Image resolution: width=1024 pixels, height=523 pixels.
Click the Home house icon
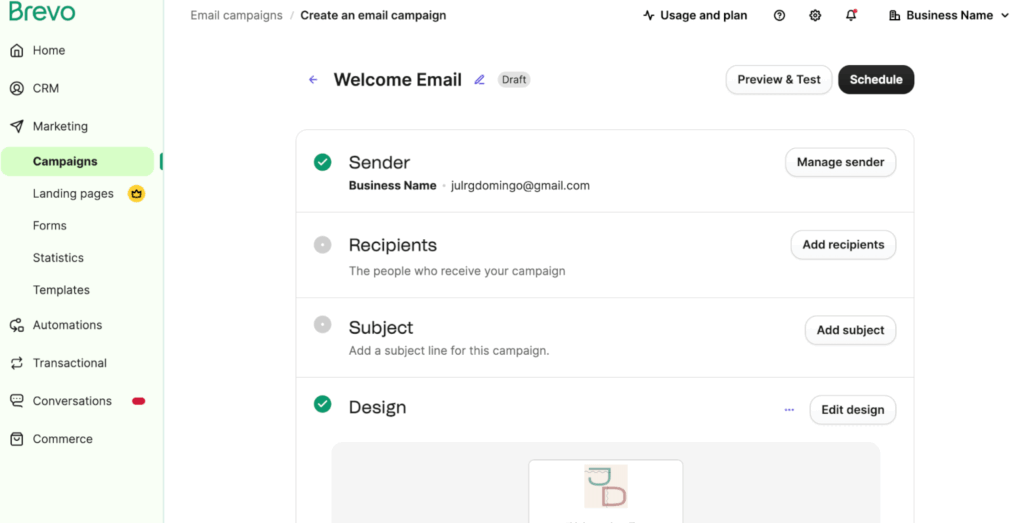17,50
